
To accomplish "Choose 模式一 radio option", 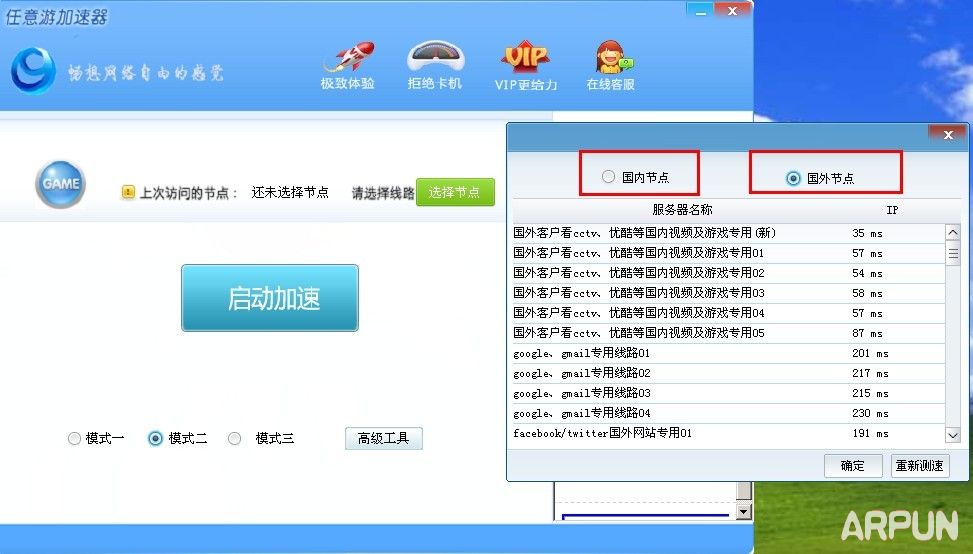I will pos(74,438).
